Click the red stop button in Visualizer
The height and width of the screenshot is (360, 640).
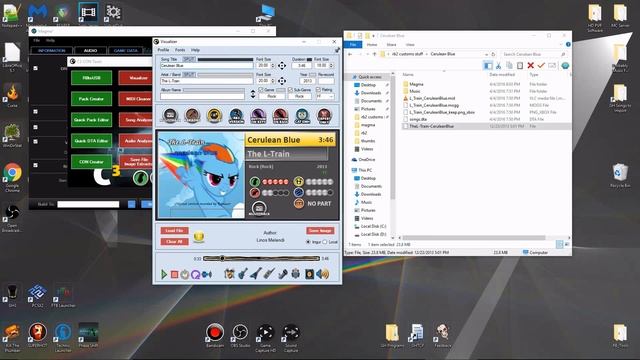pyautogui.click(x=174, y=275)
